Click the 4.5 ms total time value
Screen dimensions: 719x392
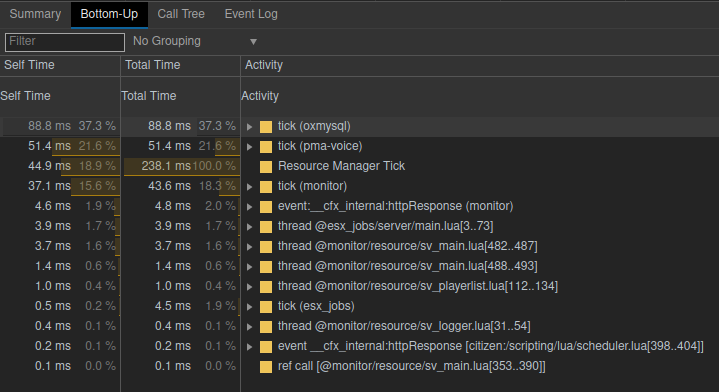tap(172, 306)
